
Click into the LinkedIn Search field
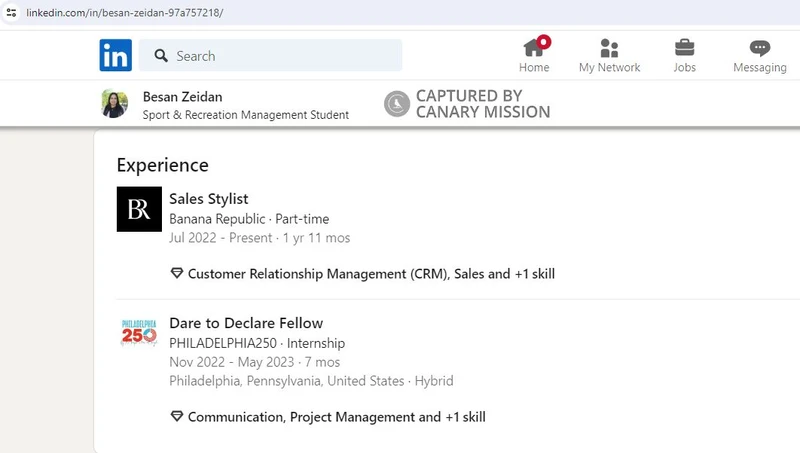(x=270, y=55)
